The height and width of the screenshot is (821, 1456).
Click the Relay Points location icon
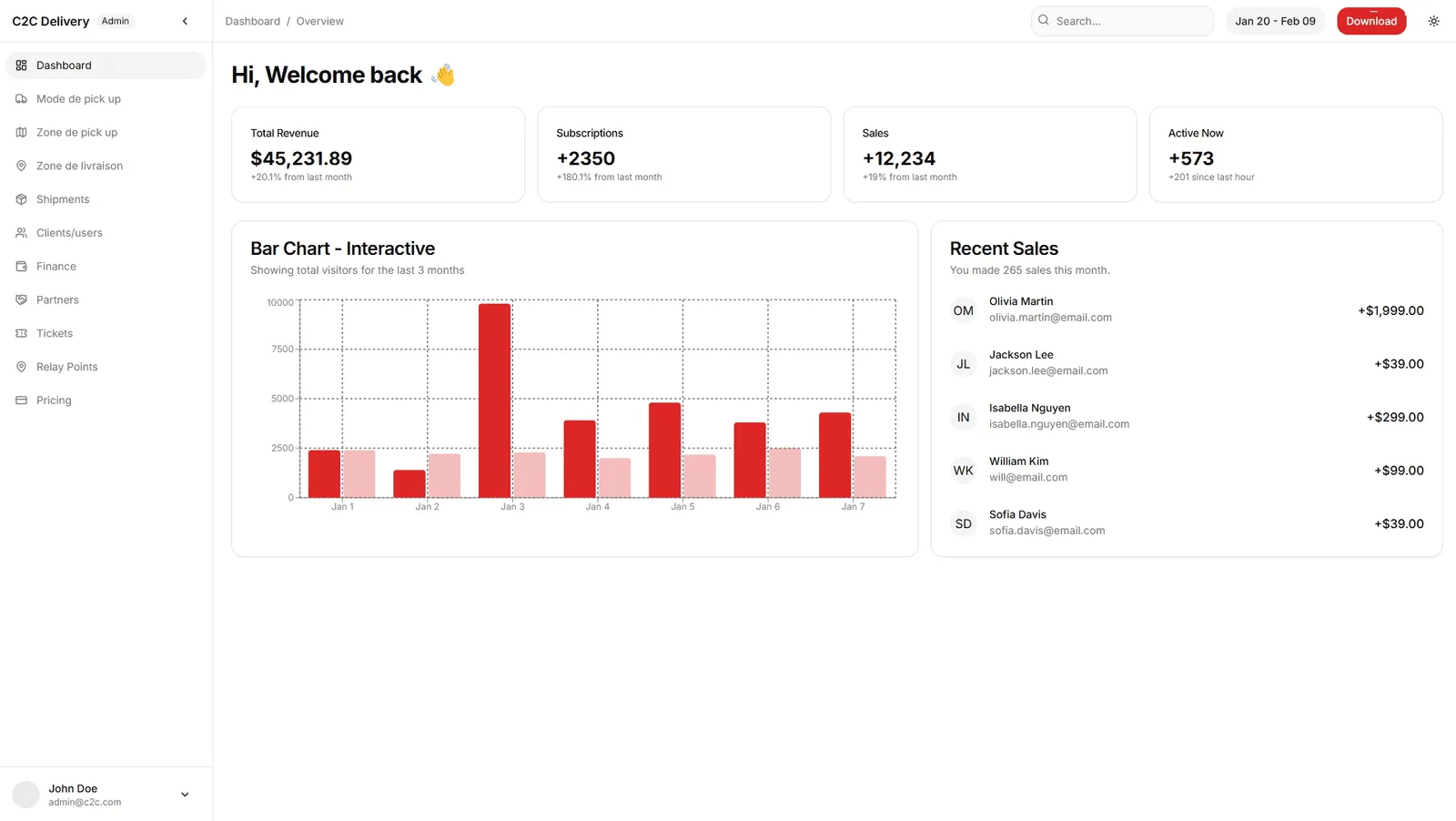[x=21, y=367]
